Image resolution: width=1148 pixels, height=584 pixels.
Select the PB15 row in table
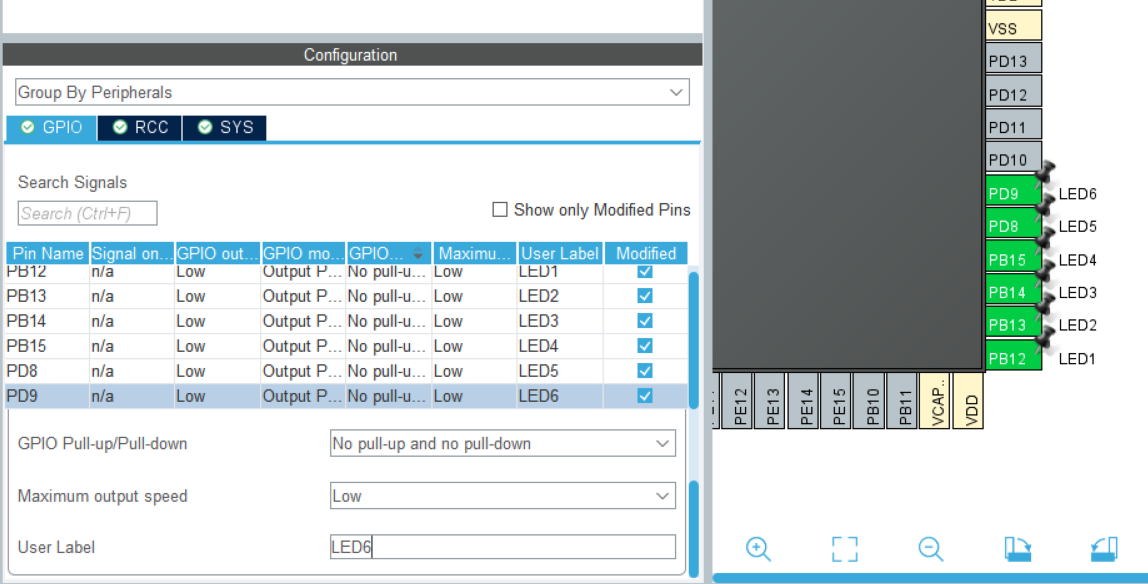[x=346, y=345]
